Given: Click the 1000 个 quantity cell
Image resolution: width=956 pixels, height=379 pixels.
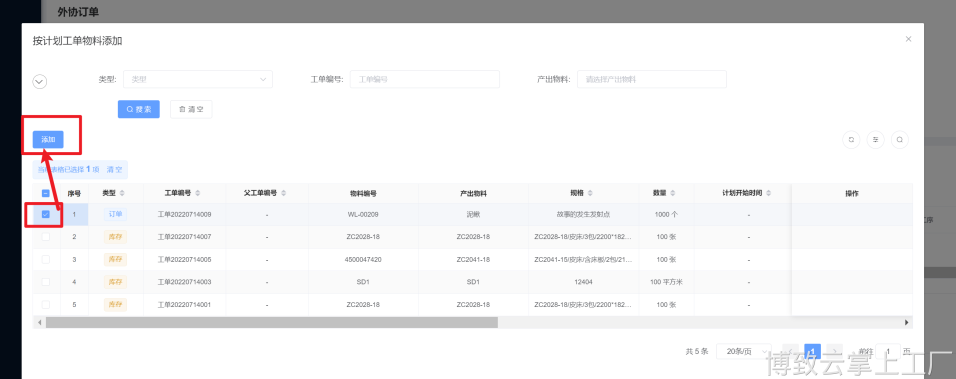Looking at the screenshot, I should pyautogui.click(x=666, y=214).
